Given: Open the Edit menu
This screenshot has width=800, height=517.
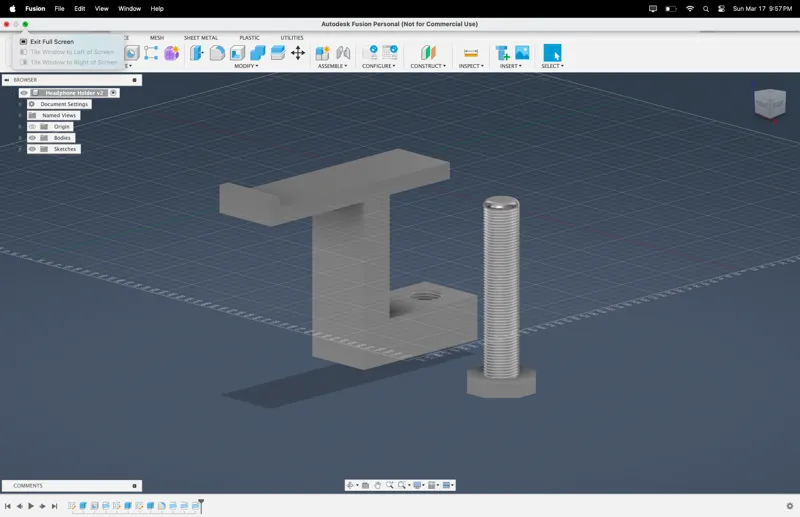Looking at the screenshot, I should point(80,9).
